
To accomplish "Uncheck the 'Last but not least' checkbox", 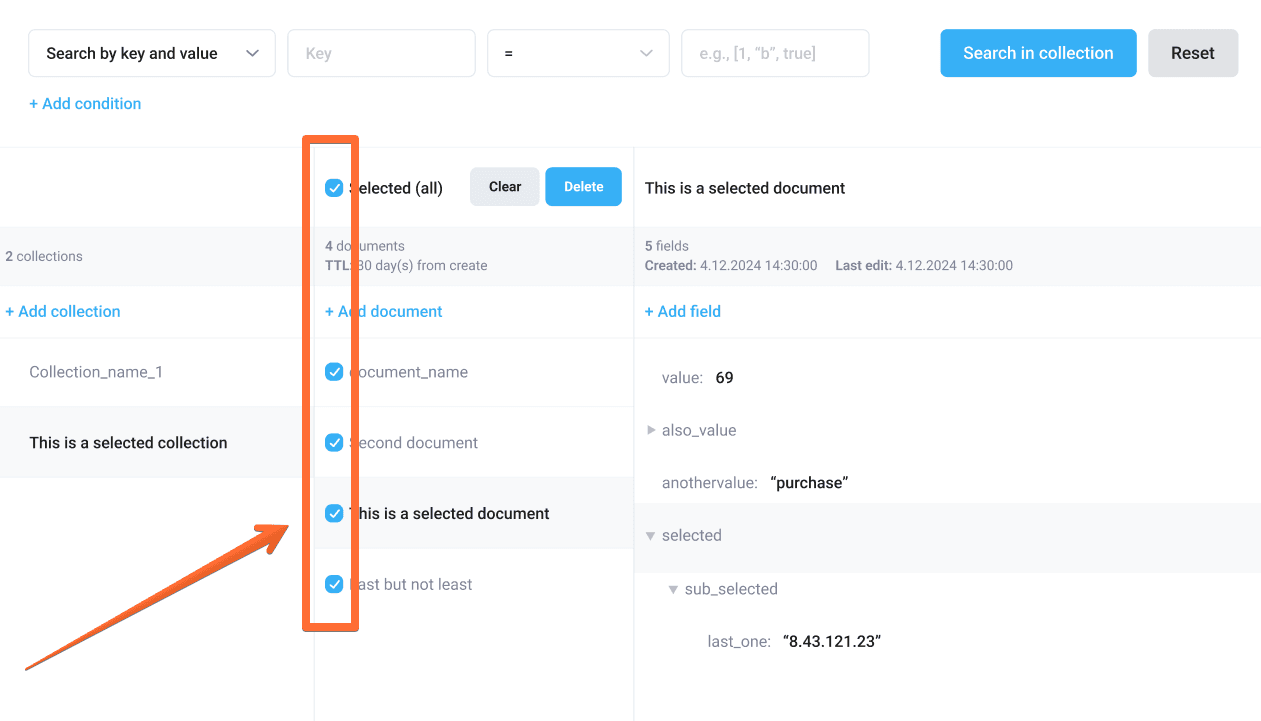I will pos(334,585).
